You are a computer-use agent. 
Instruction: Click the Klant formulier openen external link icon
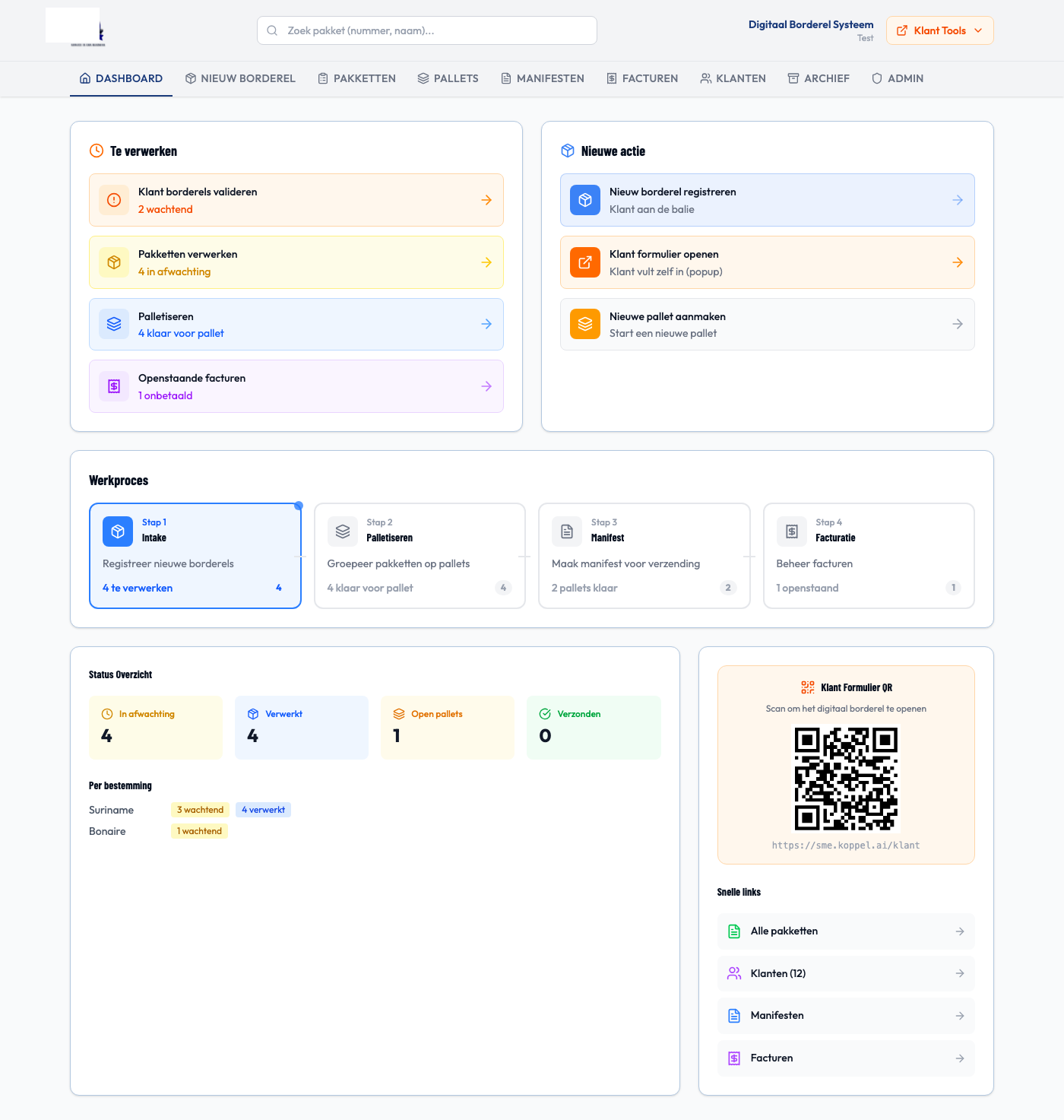click(x=584, y=262)
